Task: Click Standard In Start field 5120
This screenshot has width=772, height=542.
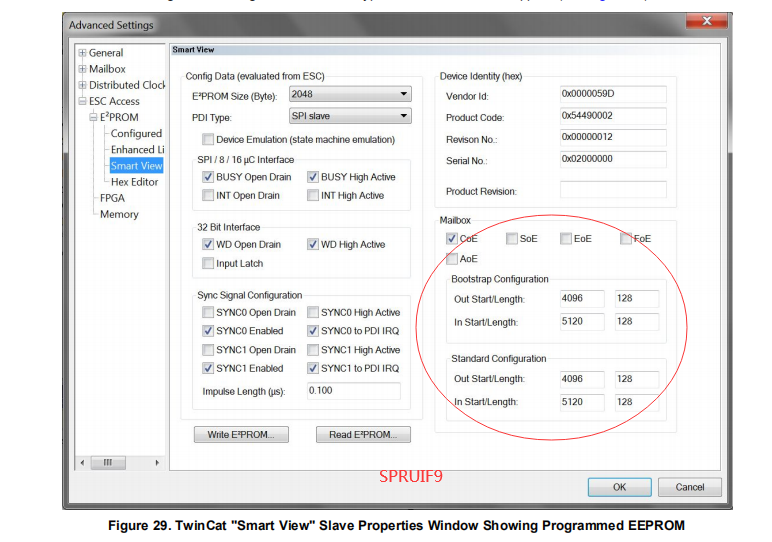Action: (582, 402)
